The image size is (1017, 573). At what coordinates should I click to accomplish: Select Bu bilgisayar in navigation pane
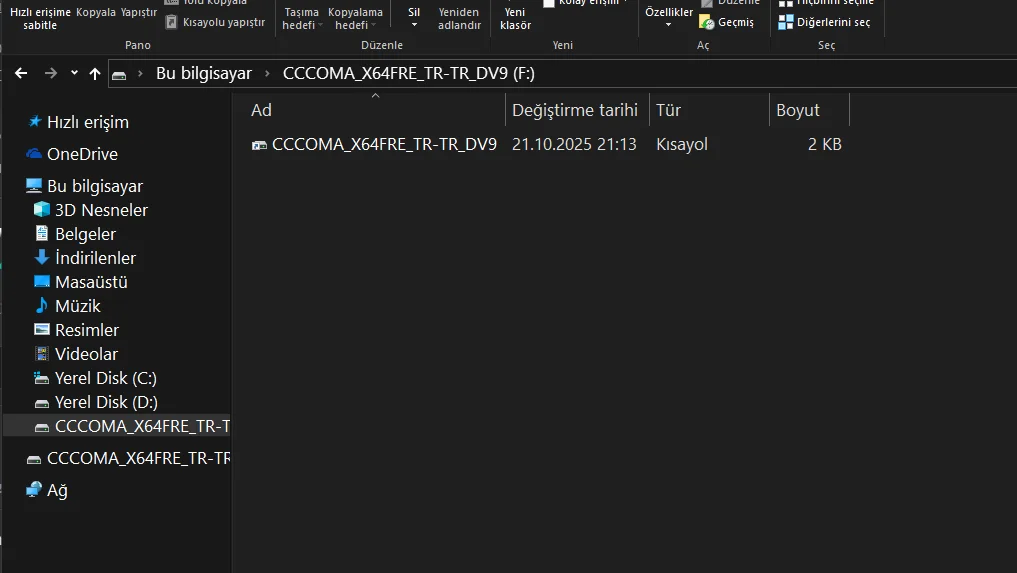(x=95, y=186)
